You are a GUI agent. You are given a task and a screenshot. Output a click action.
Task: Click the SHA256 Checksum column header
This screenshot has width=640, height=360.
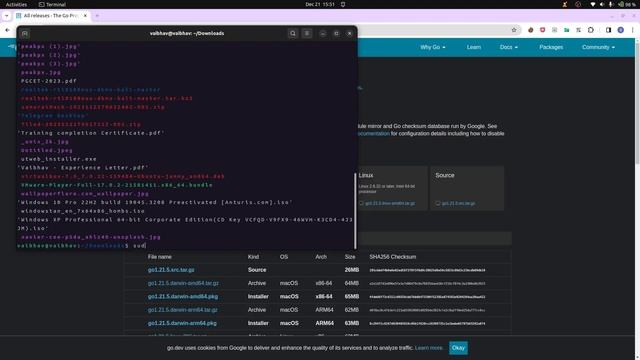pyautogui.click(x=393, y=257)
